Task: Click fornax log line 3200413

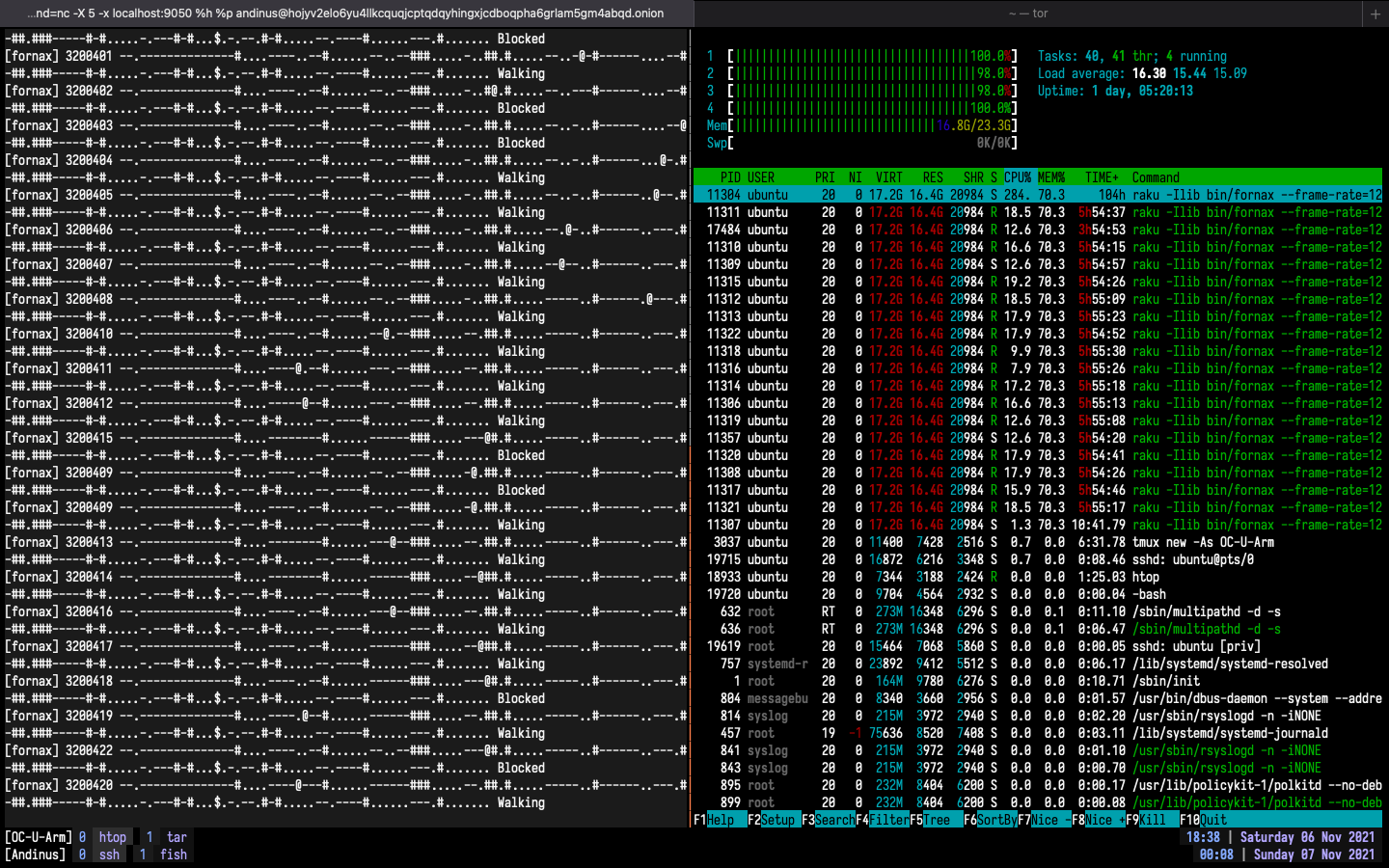Action: point(345,542)
